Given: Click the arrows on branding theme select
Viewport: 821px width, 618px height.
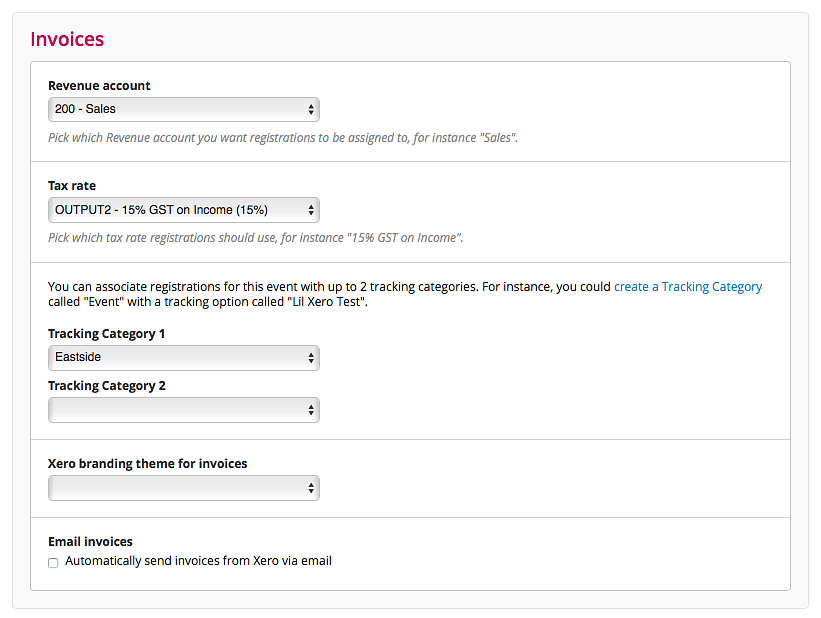Looking at the screenshot, I should pyautogui.click(x=311, y=488).
